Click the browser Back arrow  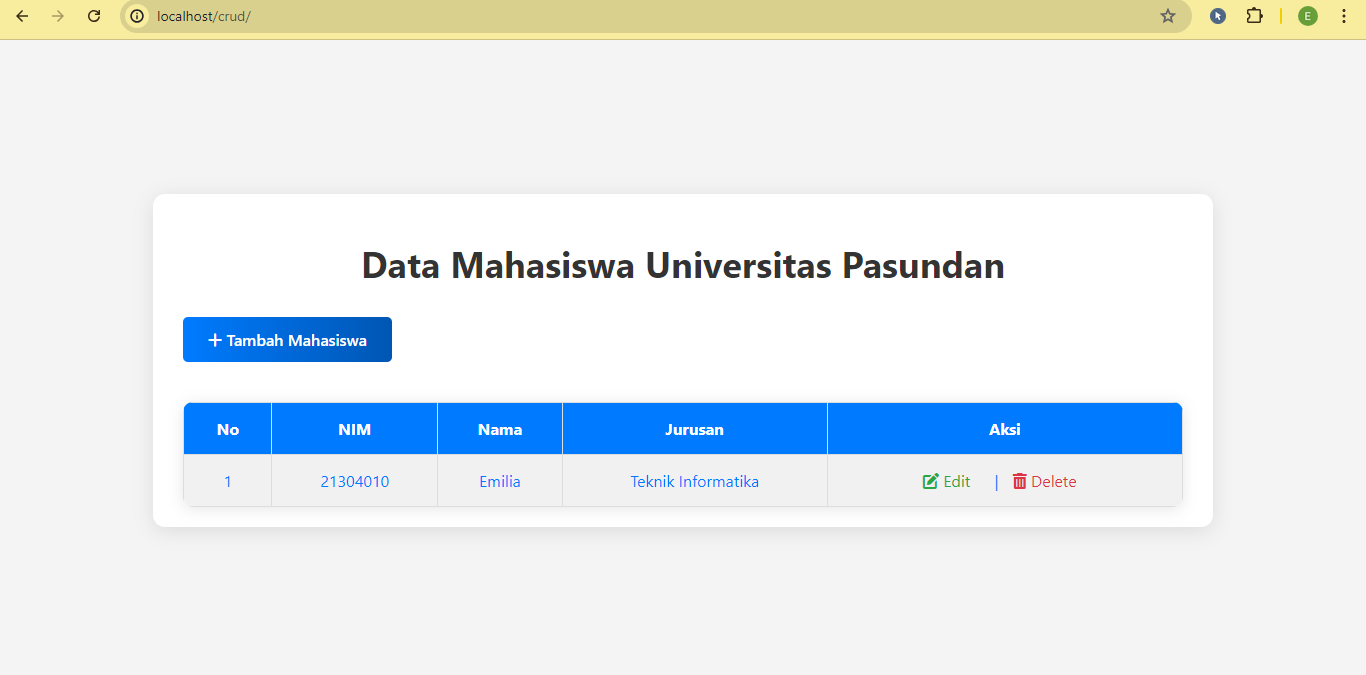22,16
